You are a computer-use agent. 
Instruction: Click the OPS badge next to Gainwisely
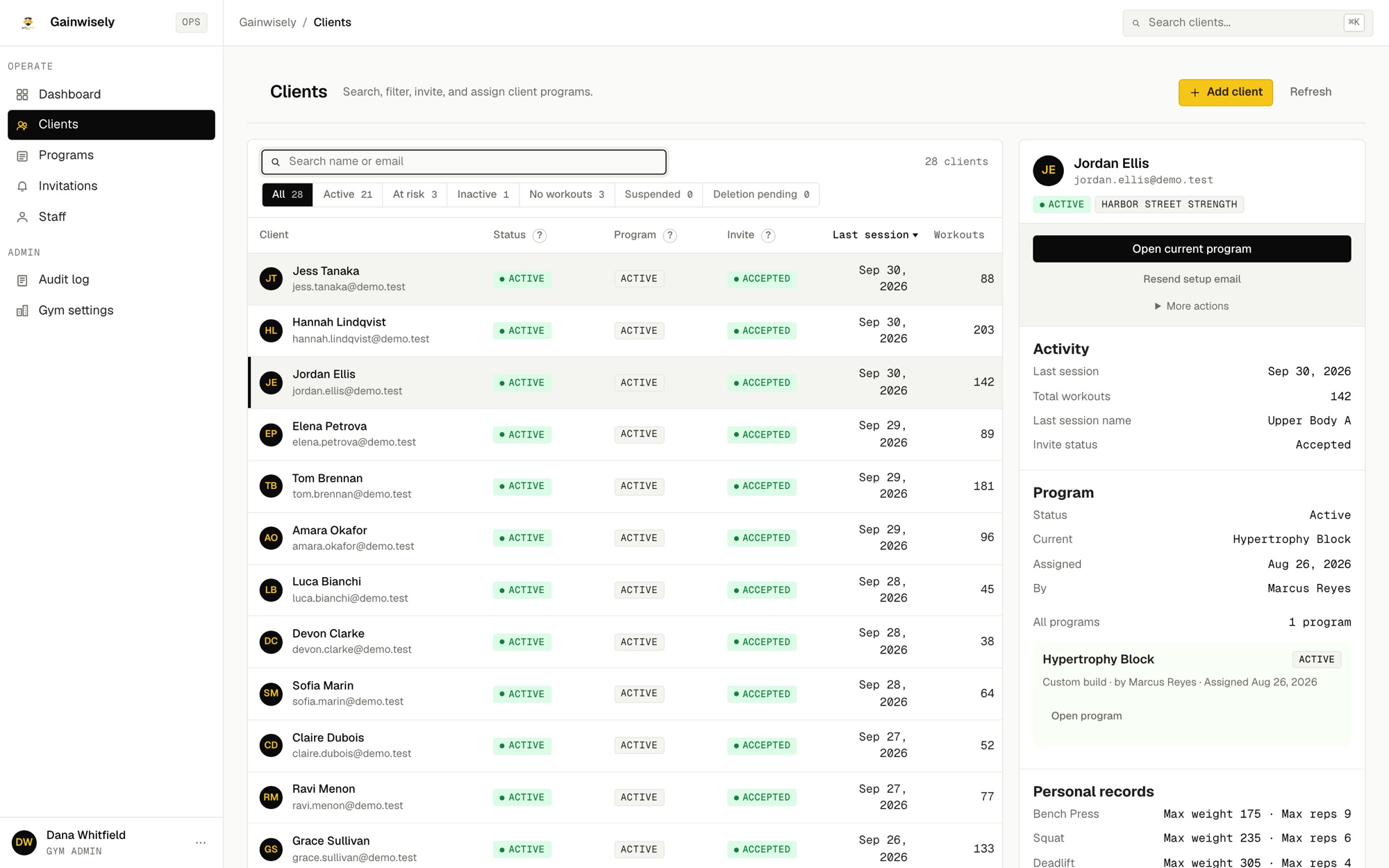click(x=191, y=22)
